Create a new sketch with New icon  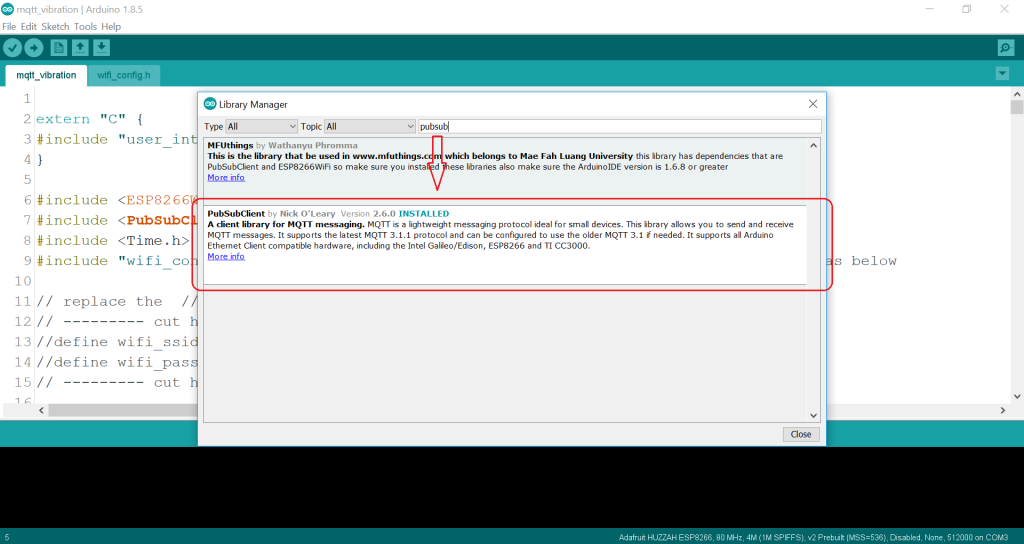point(59,48)
